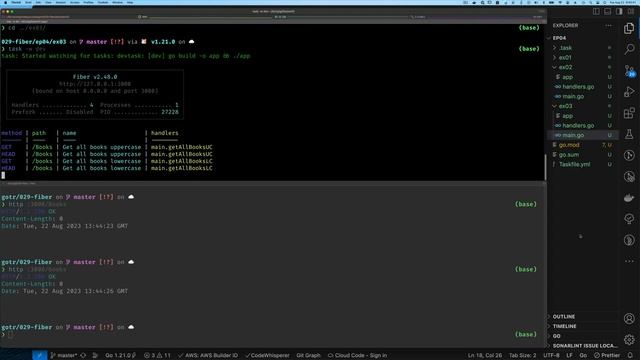Expand the SONARLINT ISSUE LOCATIONS section
The height and width of the screenshot is (360, 640).
[x=583, y=346]
